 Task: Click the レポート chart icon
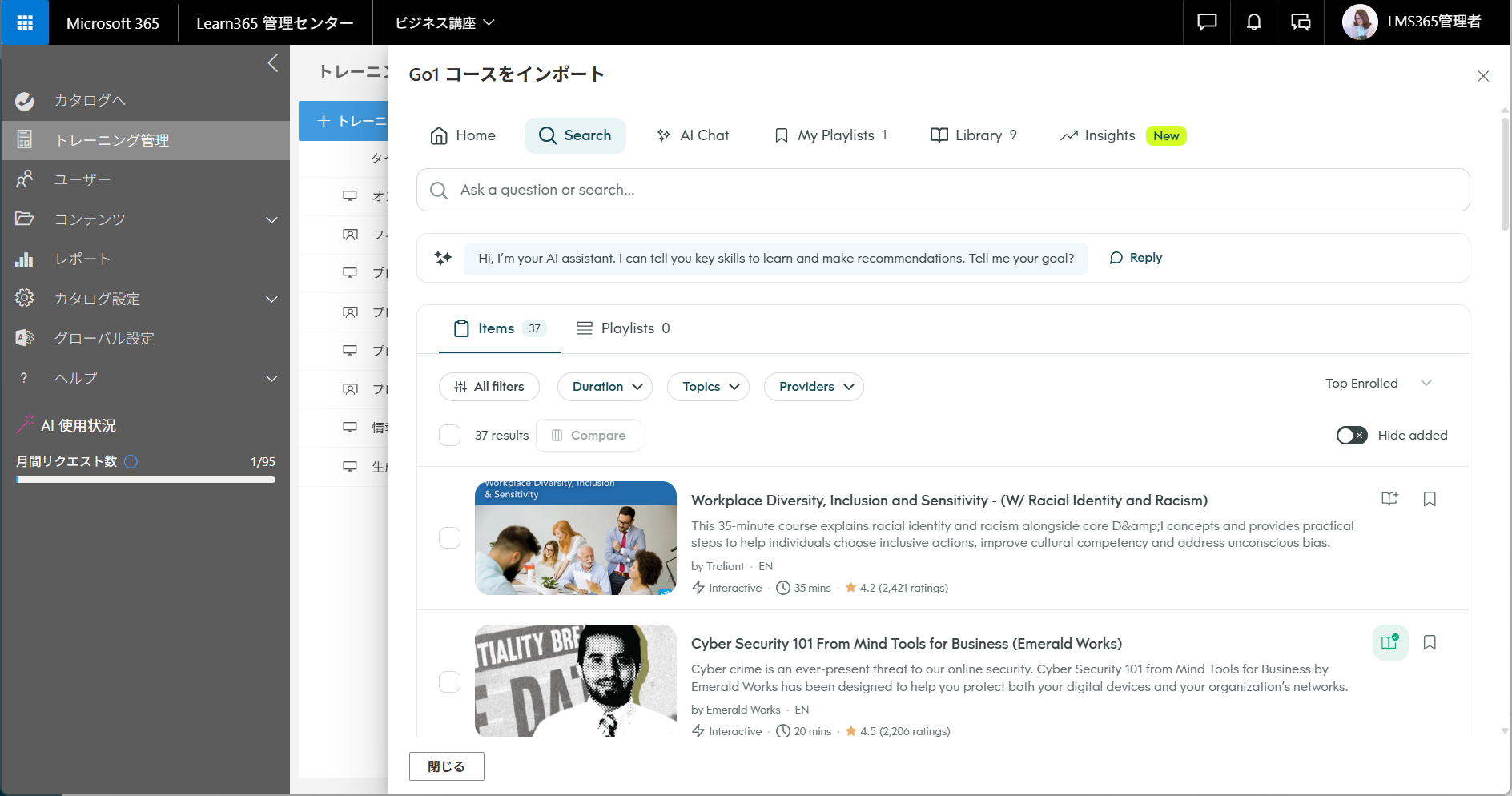coord(25,259)
